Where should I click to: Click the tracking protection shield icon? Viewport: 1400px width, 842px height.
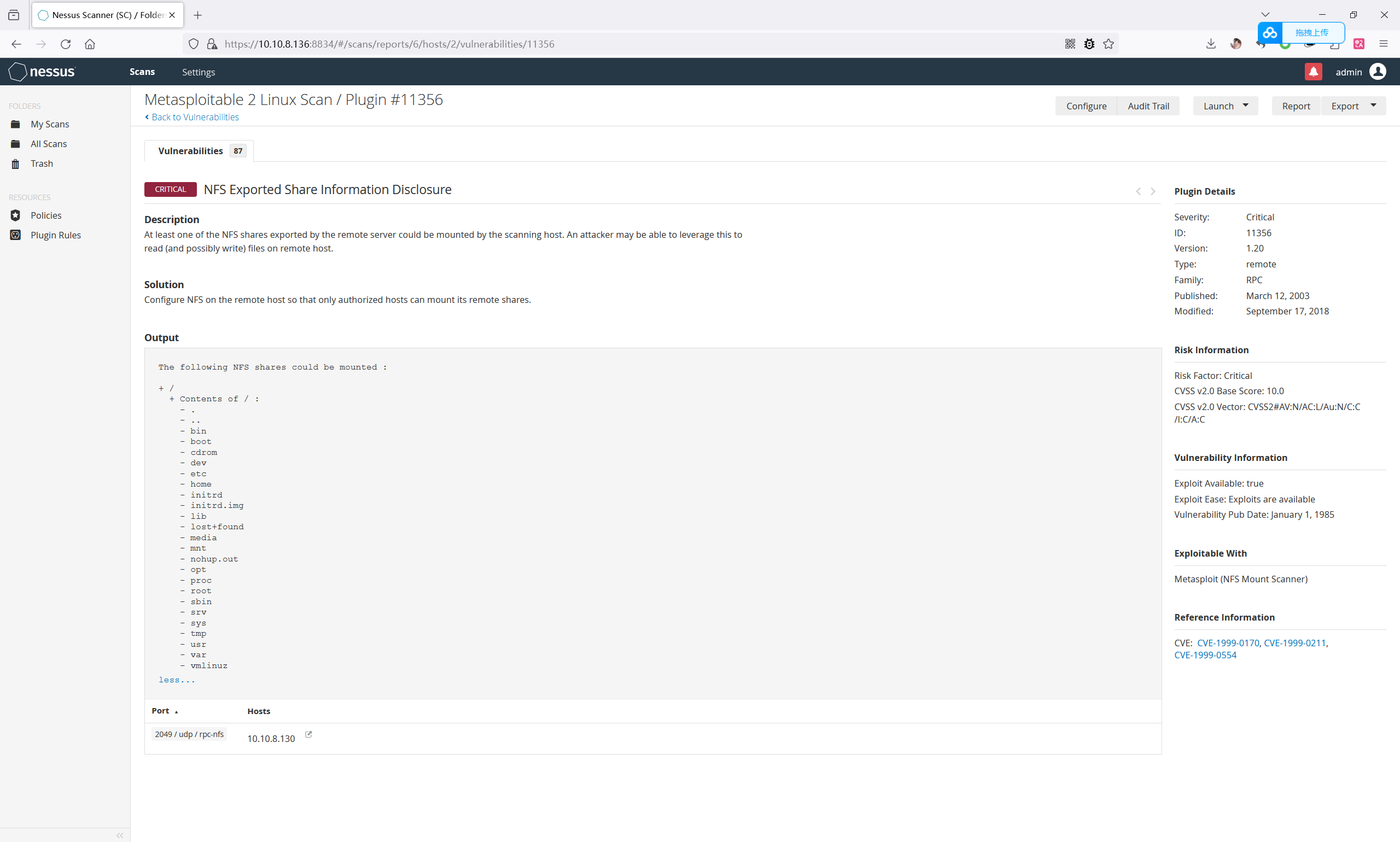[194, 44]
